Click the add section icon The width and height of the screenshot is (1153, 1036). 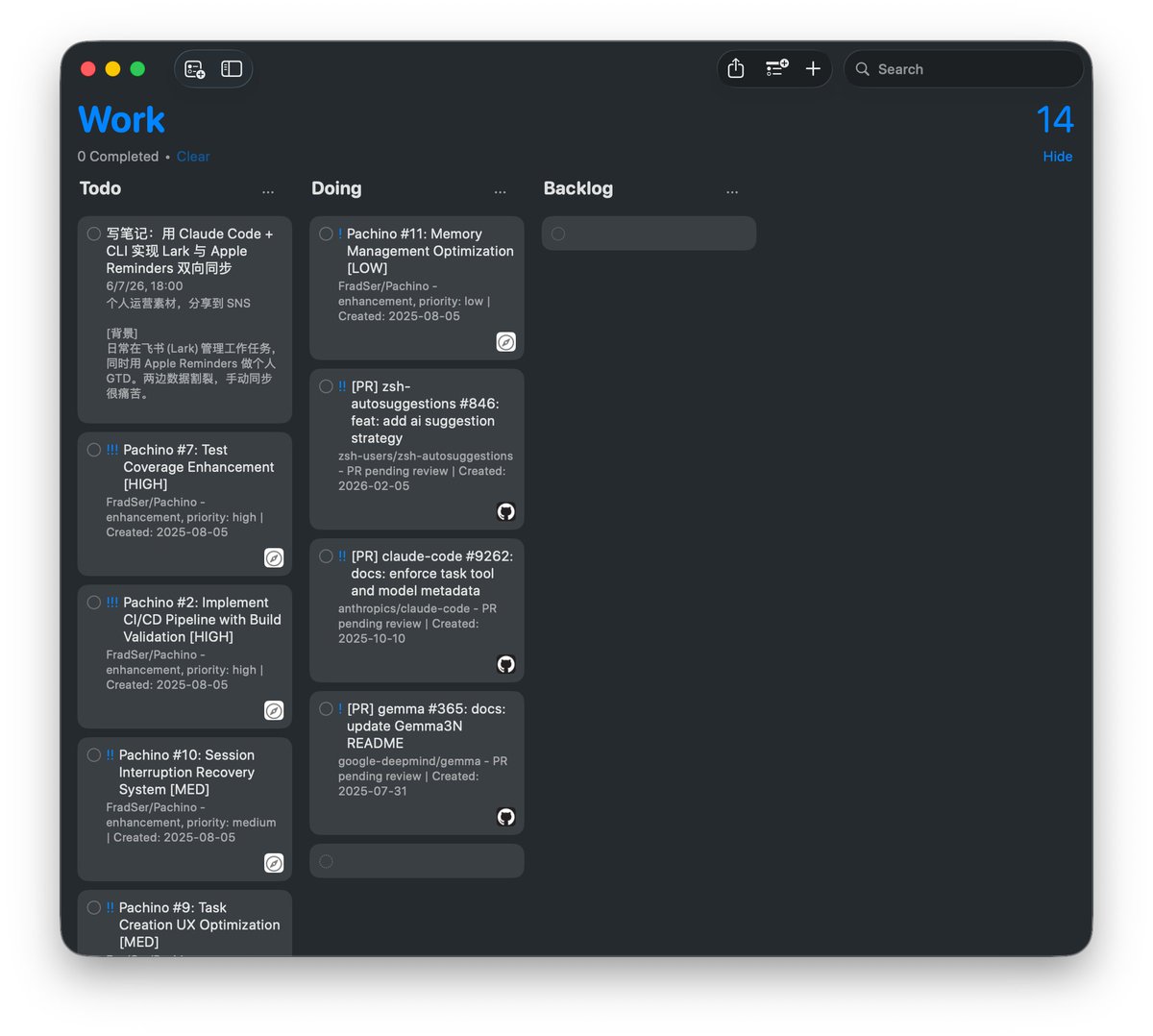point(776,68)
